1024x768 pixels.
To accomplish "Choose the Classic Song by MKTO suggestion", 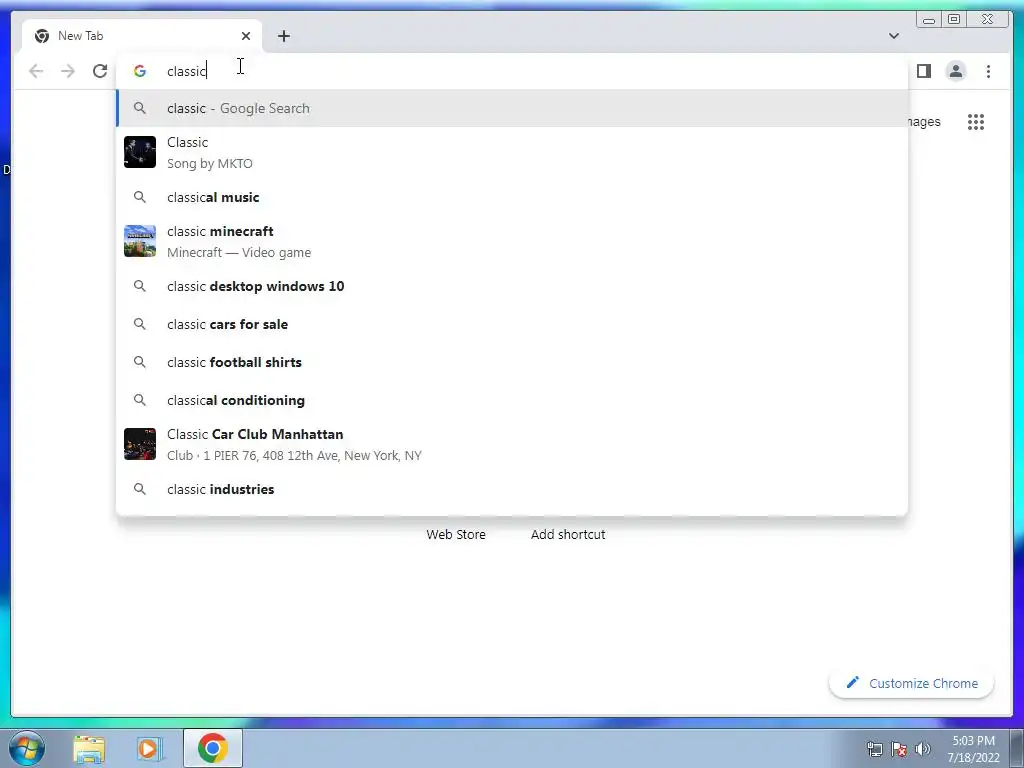I will (512, 152).
